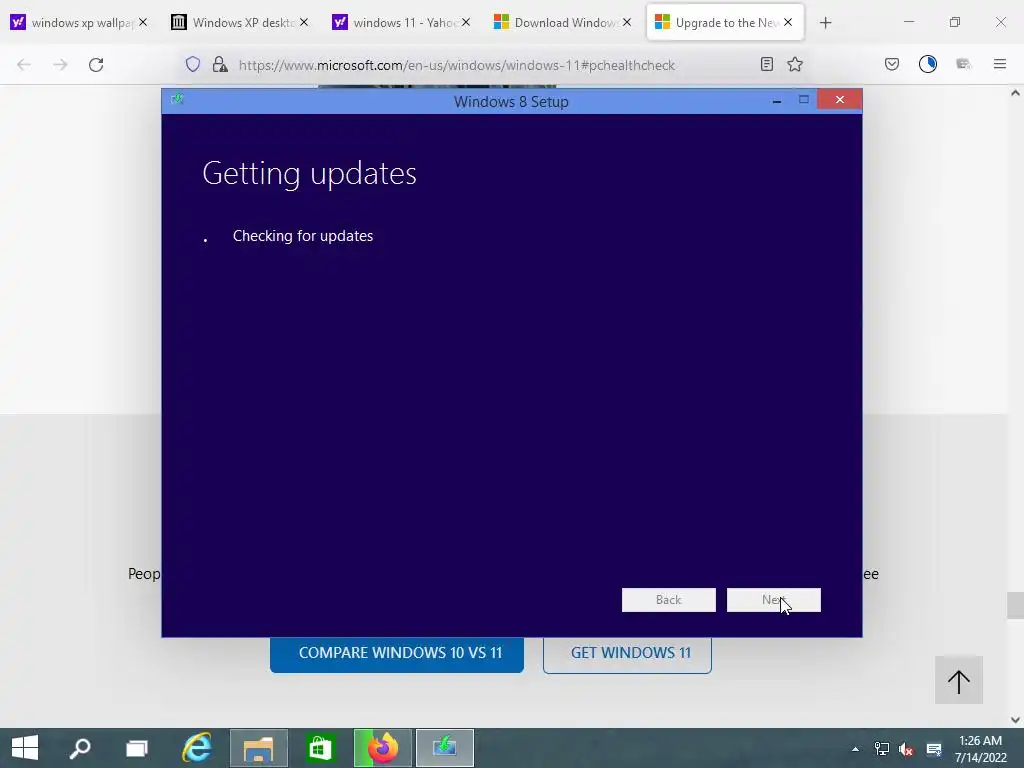
Task: Reload the current Microsoft page
Action: (96, 64)
